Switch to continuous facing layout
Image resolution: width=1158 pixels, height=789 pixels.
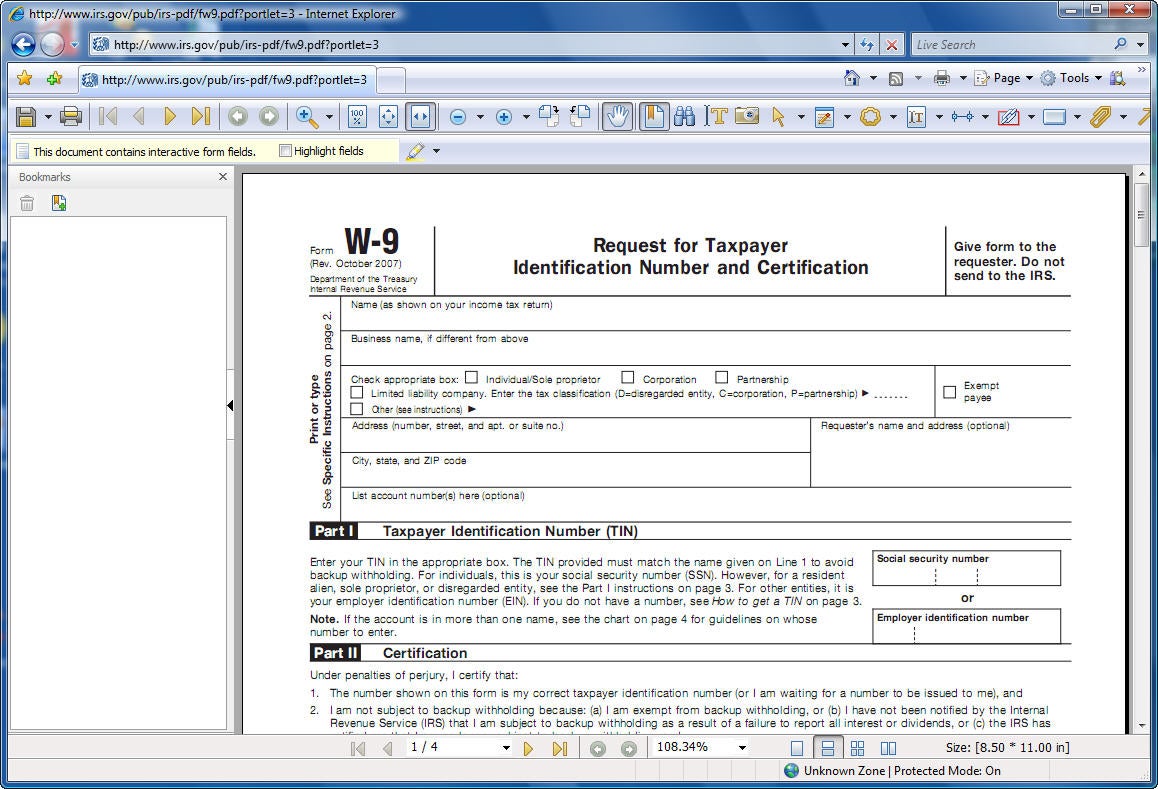[x=857, y=748]
